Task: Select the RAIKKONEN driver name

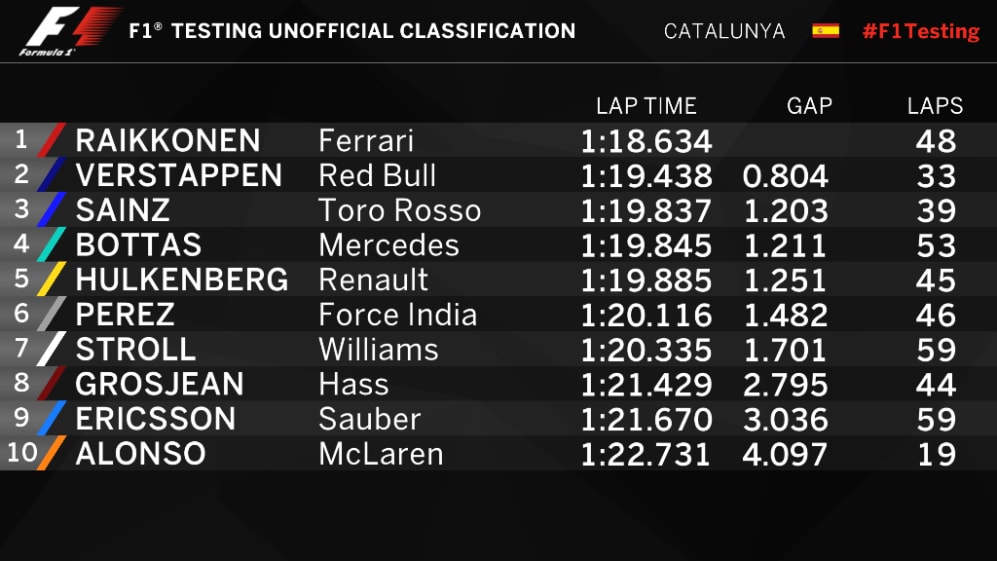Action: (x=168, y=141)
